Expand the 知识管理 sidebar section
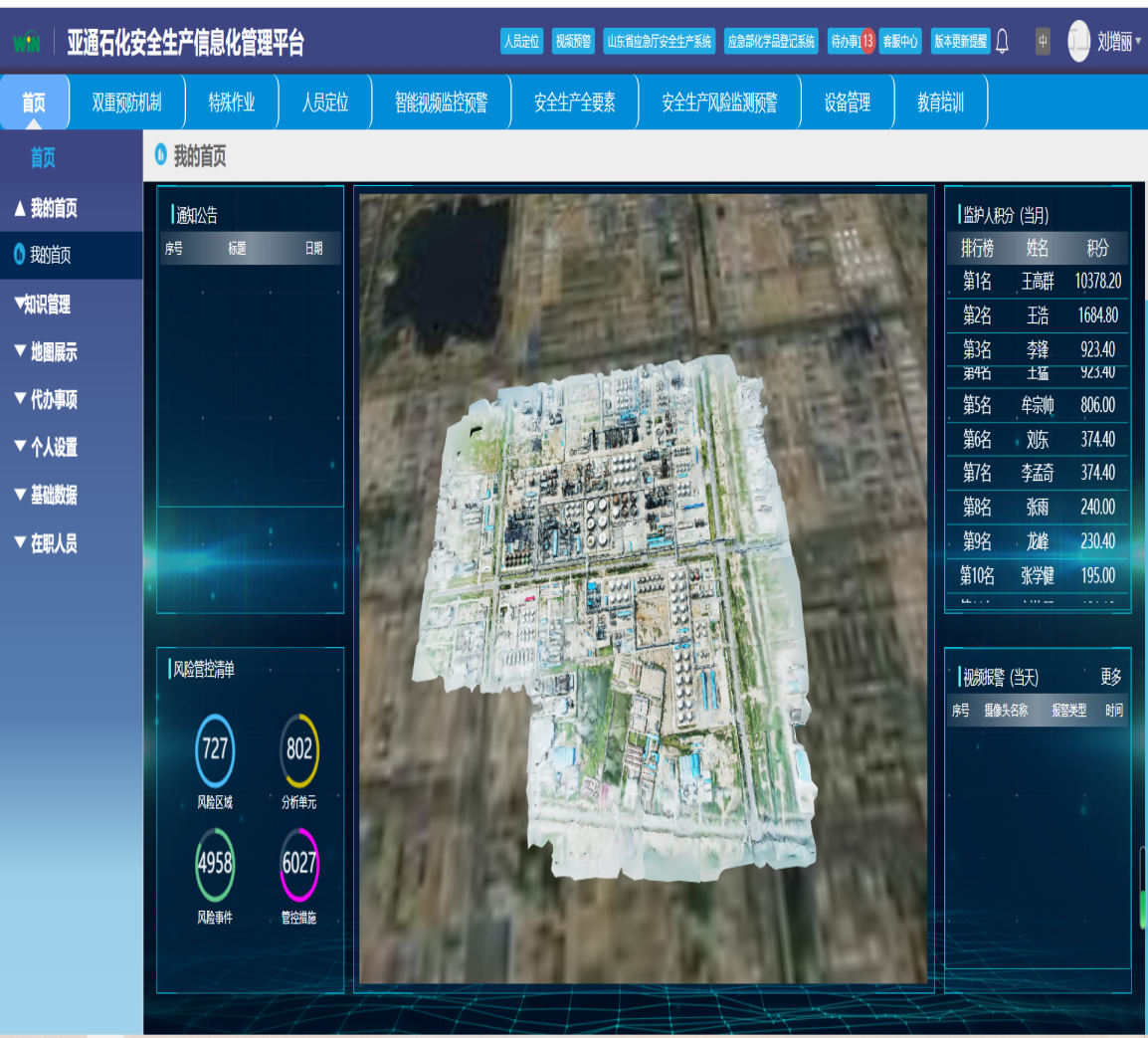1148x1038 pixels. click(x=44, y=305)
